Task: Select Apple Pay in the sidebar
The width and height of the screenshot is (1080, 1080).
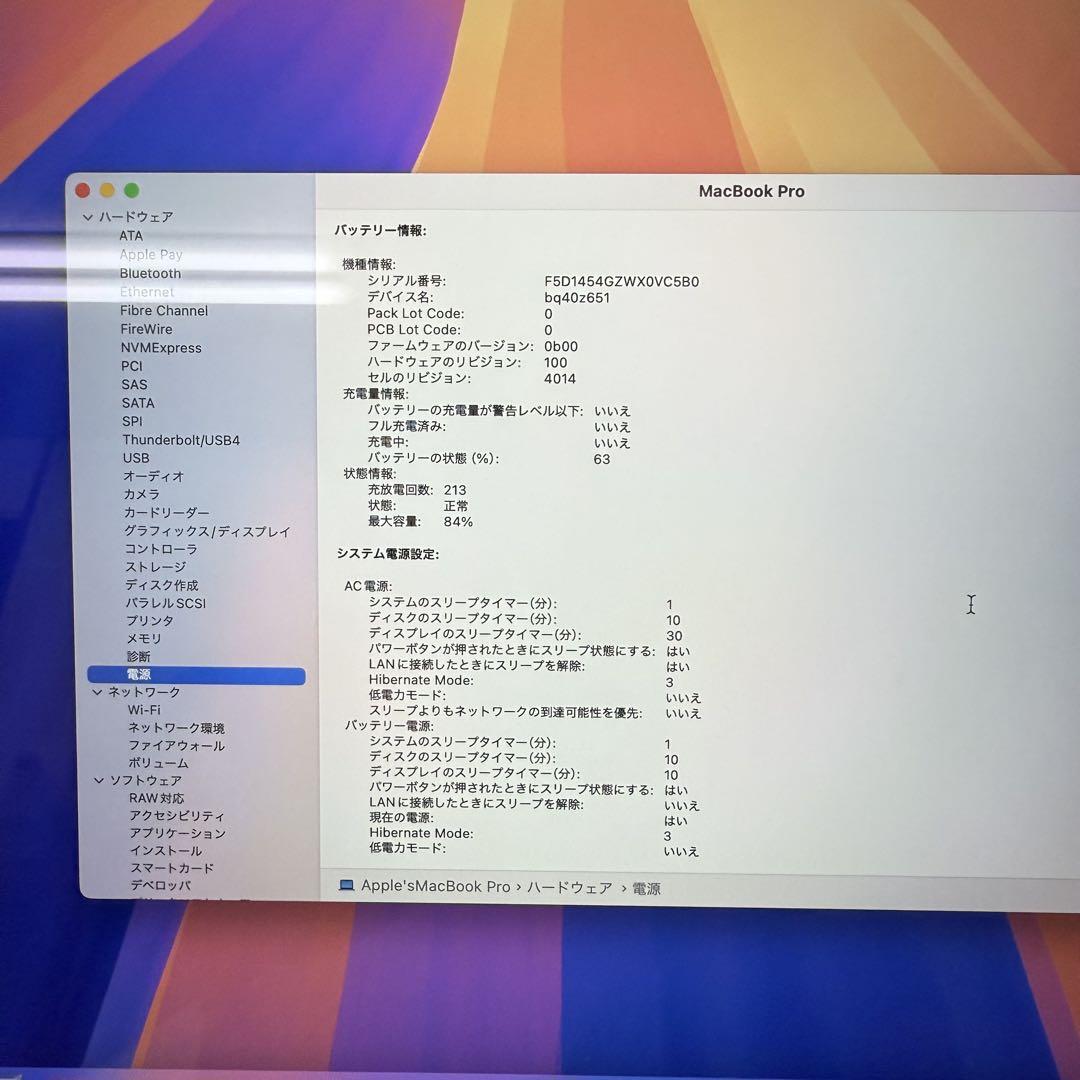Action: coord(151,254)
